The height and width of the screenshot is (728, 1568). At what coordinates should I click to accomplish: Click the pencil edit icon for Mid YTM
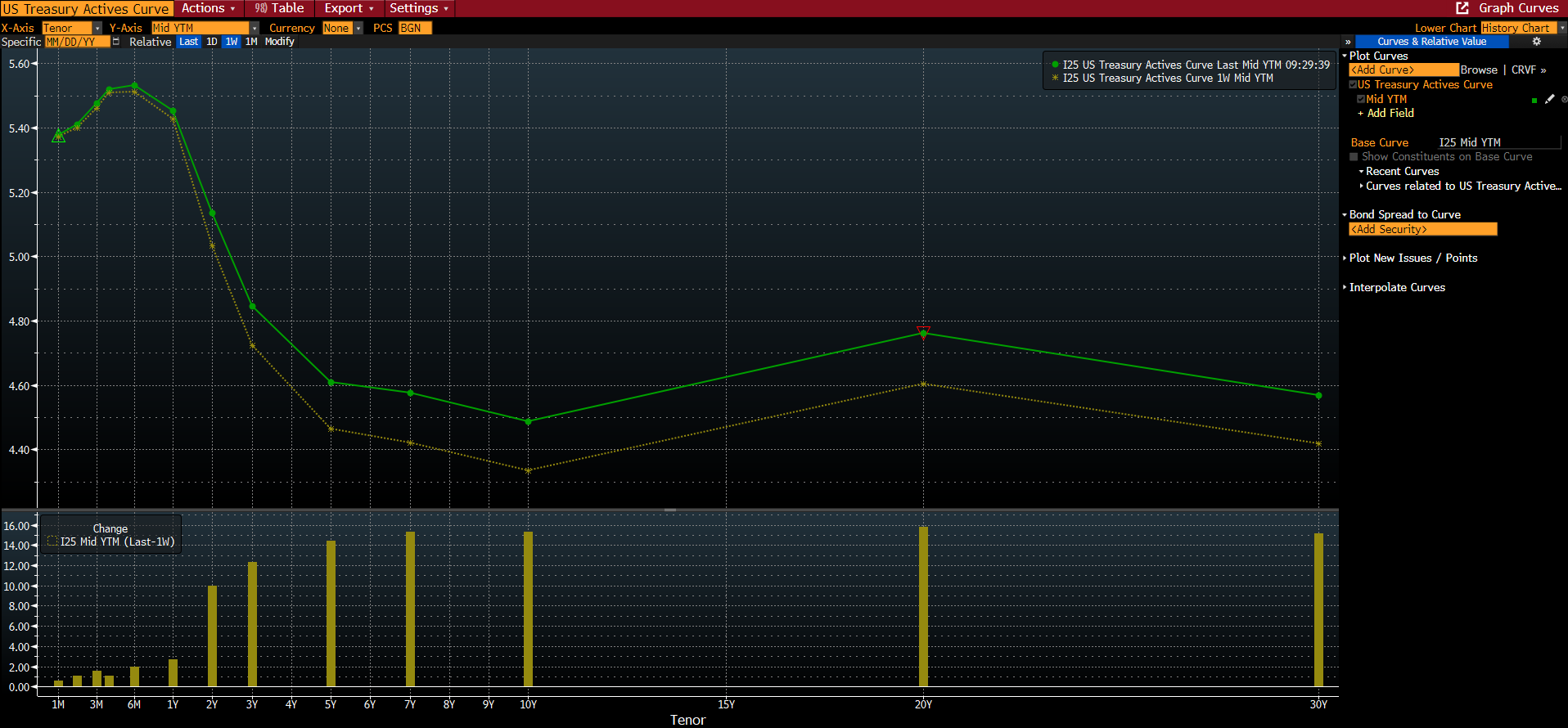pyautogui.click(x=1549, y=99)
